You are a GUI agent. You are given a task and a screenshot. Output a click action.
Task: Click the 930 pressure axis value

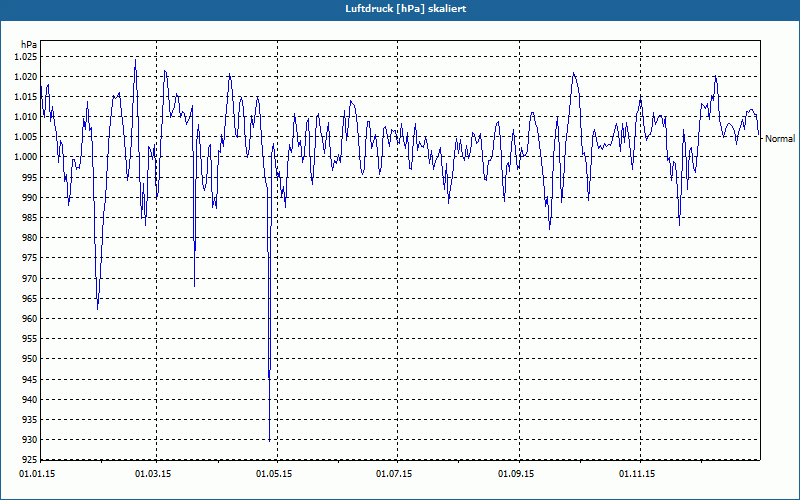(31, 440)
